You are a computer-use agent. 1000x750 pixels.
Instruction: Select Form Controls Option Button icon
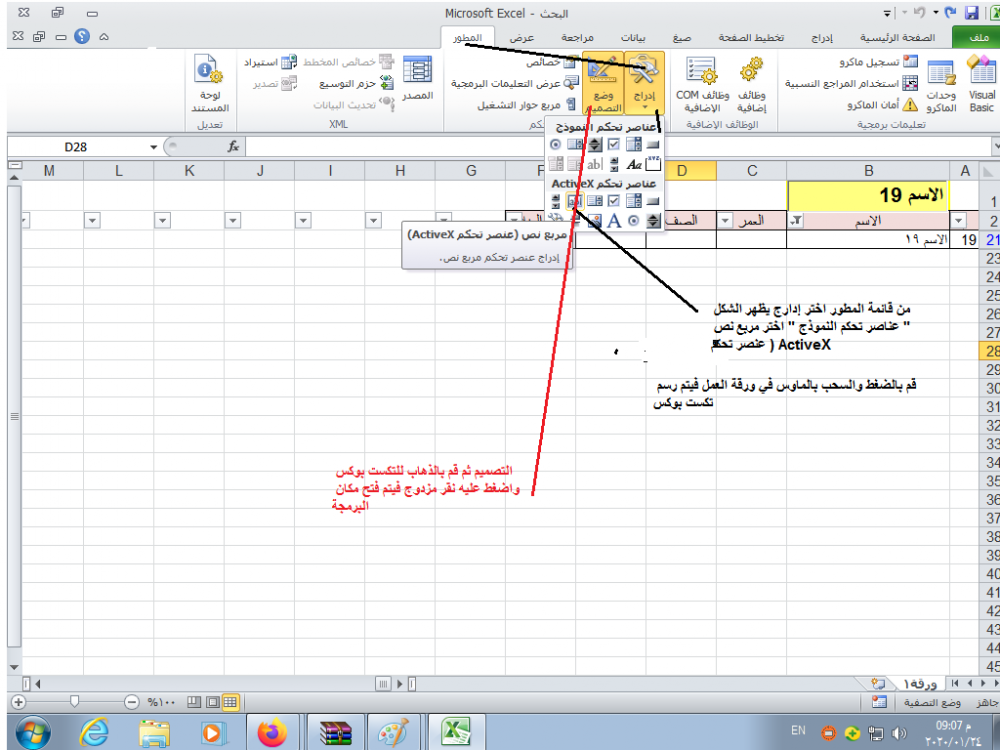[555, 145]
